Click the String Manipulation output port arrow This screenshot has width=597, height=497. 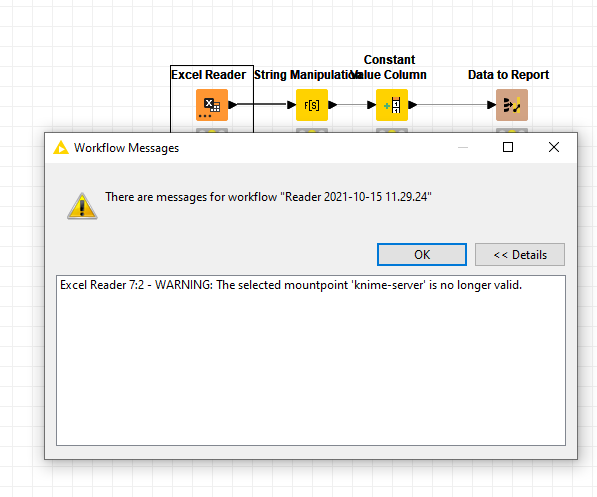point(333,104)
